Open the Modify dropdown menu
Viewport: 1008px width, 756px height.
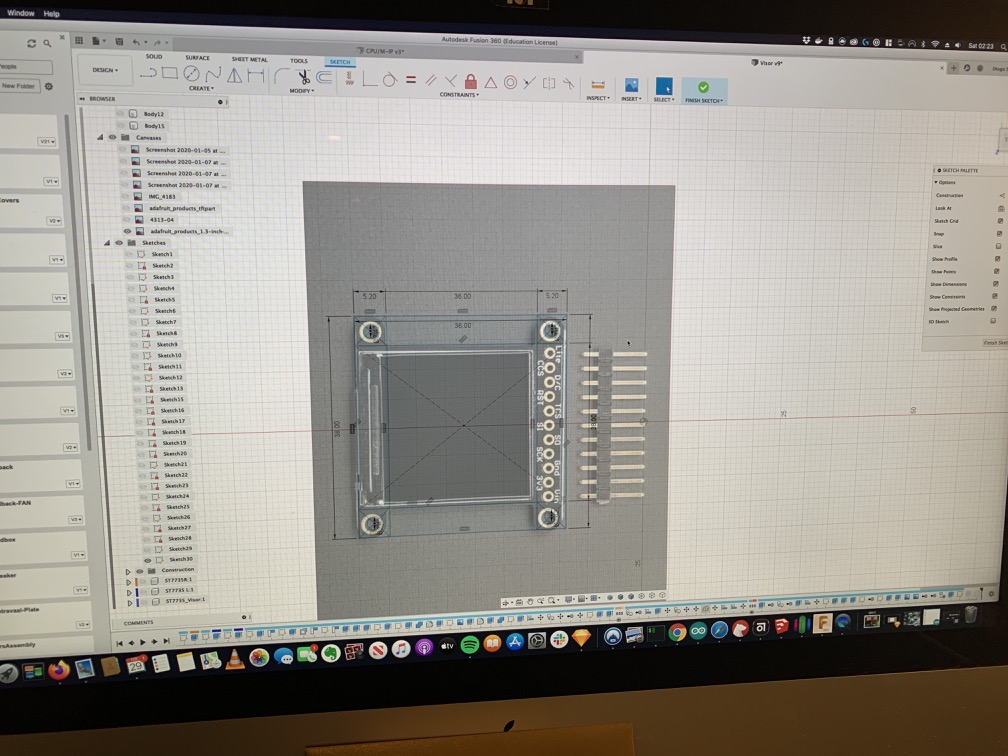[x=302, y=91]
